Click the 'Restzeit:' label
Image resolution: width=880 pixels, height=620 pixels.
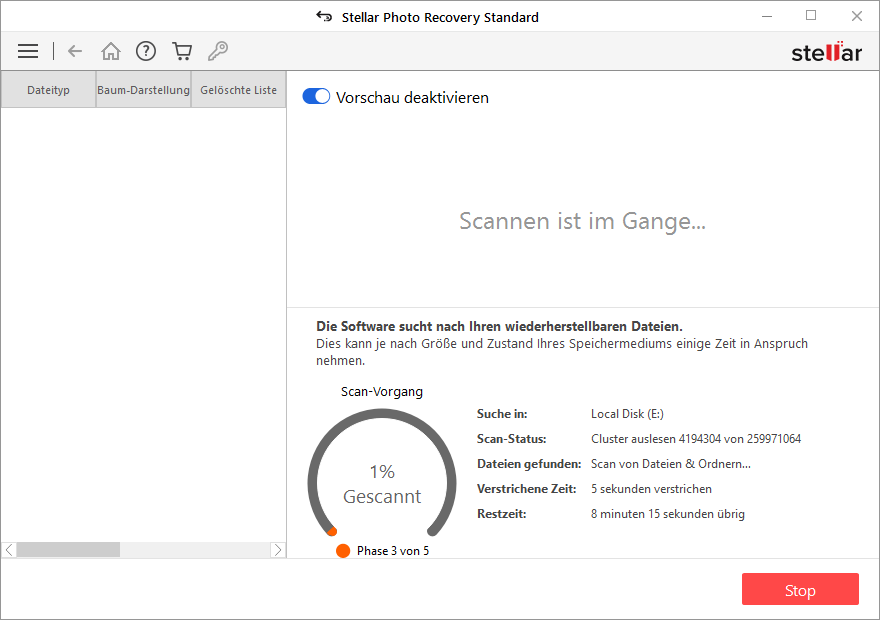pyautogui.click(x=502, y=514)
